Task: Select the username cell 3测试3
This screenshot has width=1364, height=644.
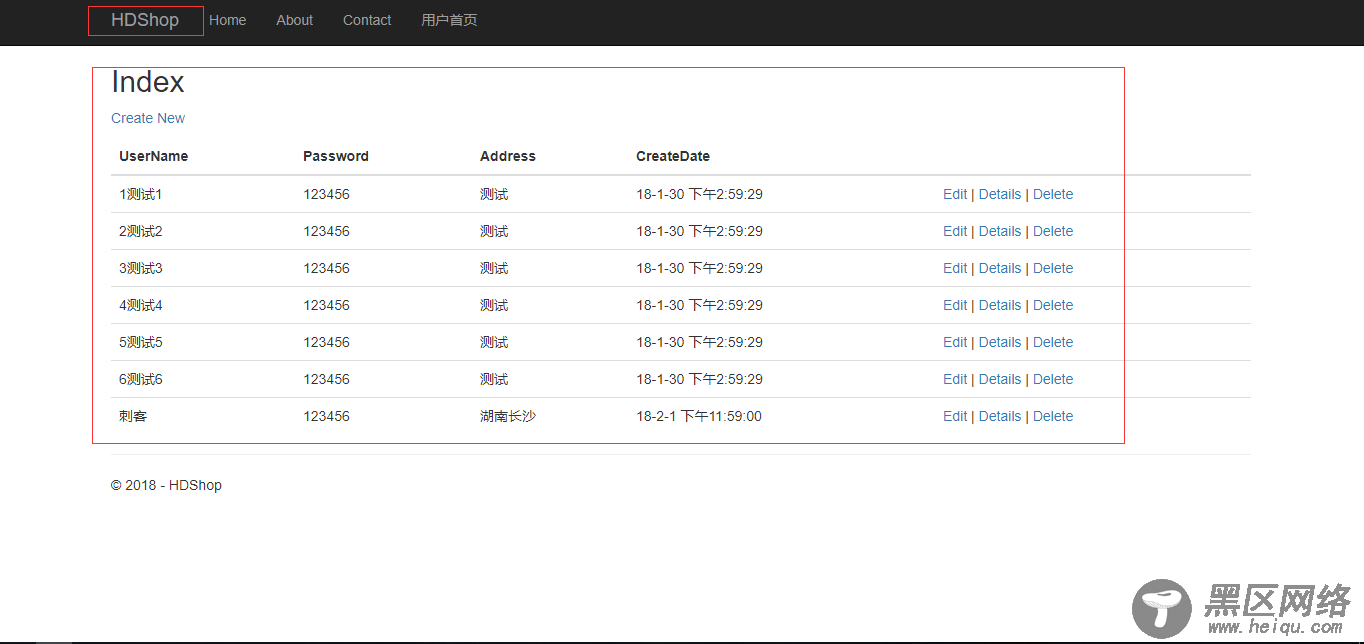Action: pyautogui.click(x=140, y=268)
